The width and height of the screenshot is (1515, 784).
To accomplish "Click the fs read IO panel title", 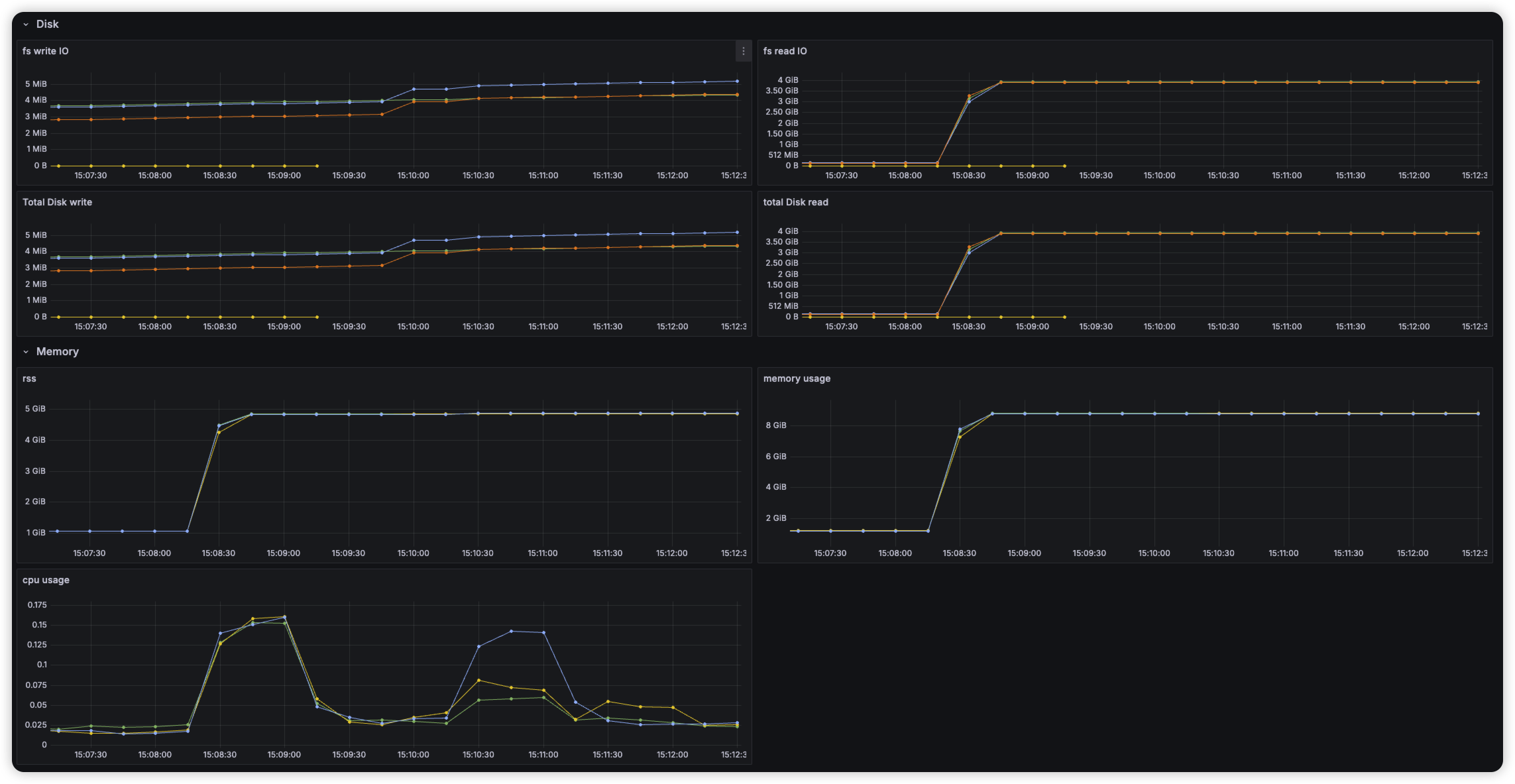I will click(785, 51).
